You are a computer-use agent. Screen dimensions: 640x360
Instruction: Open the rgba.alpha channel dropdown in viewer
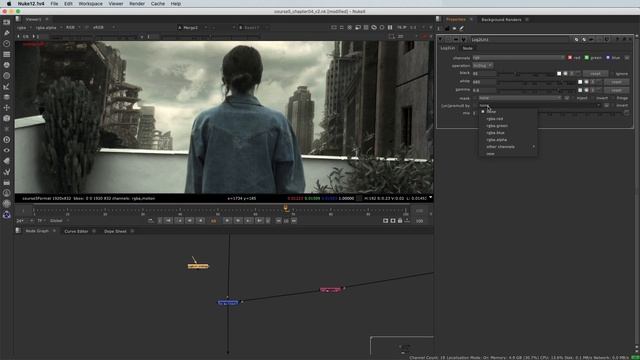[x=49, y=27]
